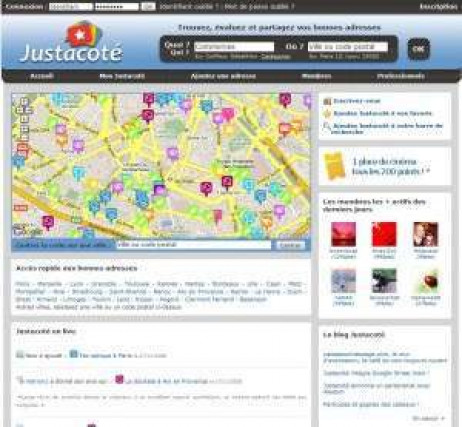Click the magnifier icon for search bar
The image size is (462, 427).
[x=327, y=127]
